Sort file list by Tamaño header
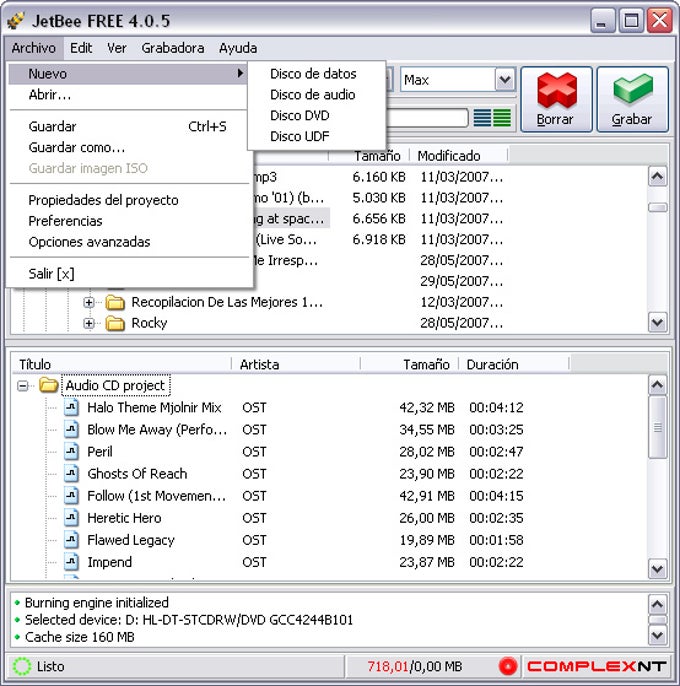The height and width of the screenshot is (686, 680). click(x=369, y=156)
